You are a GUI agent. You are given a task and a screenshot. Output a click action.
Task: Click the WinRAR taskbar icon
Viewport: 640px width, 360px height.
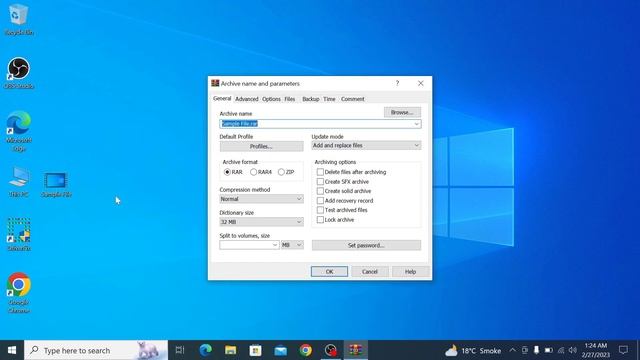[356, 350]
